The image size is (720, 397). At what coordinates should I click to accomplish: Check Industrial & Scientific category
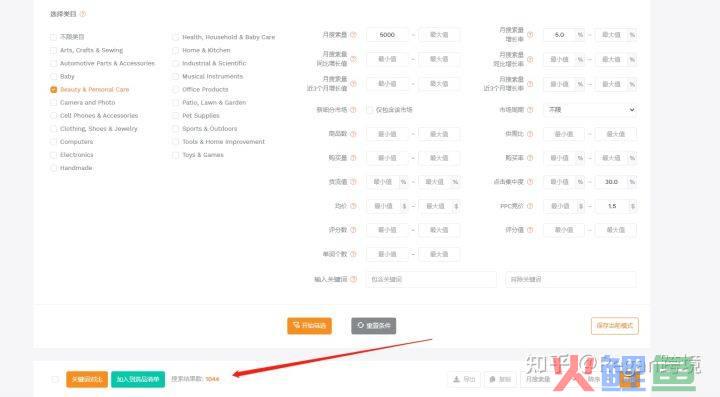[175, 63]
